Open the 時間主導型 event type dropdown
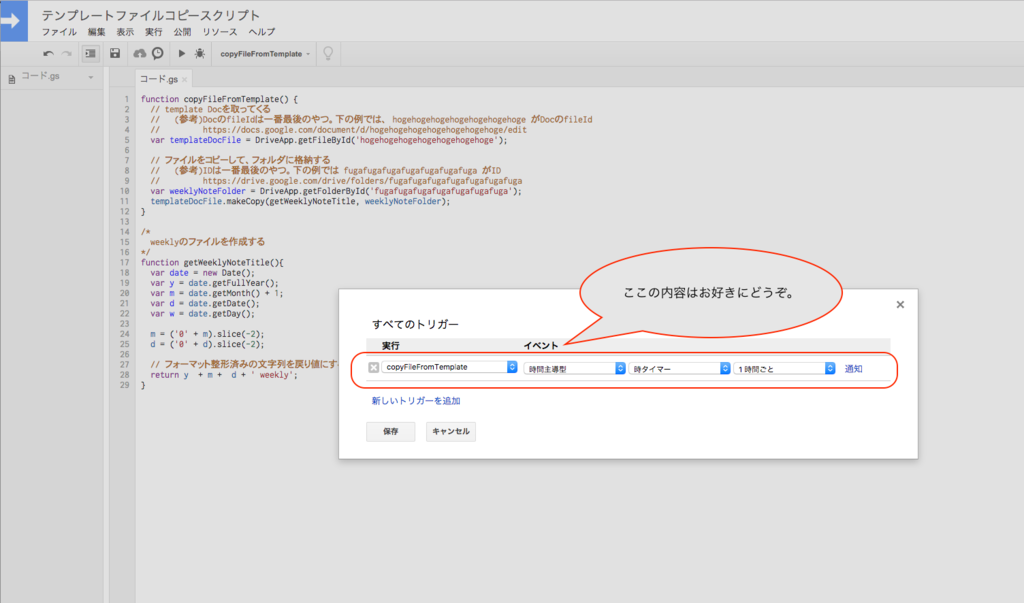The image size is (1024, 603). [575, 368]
